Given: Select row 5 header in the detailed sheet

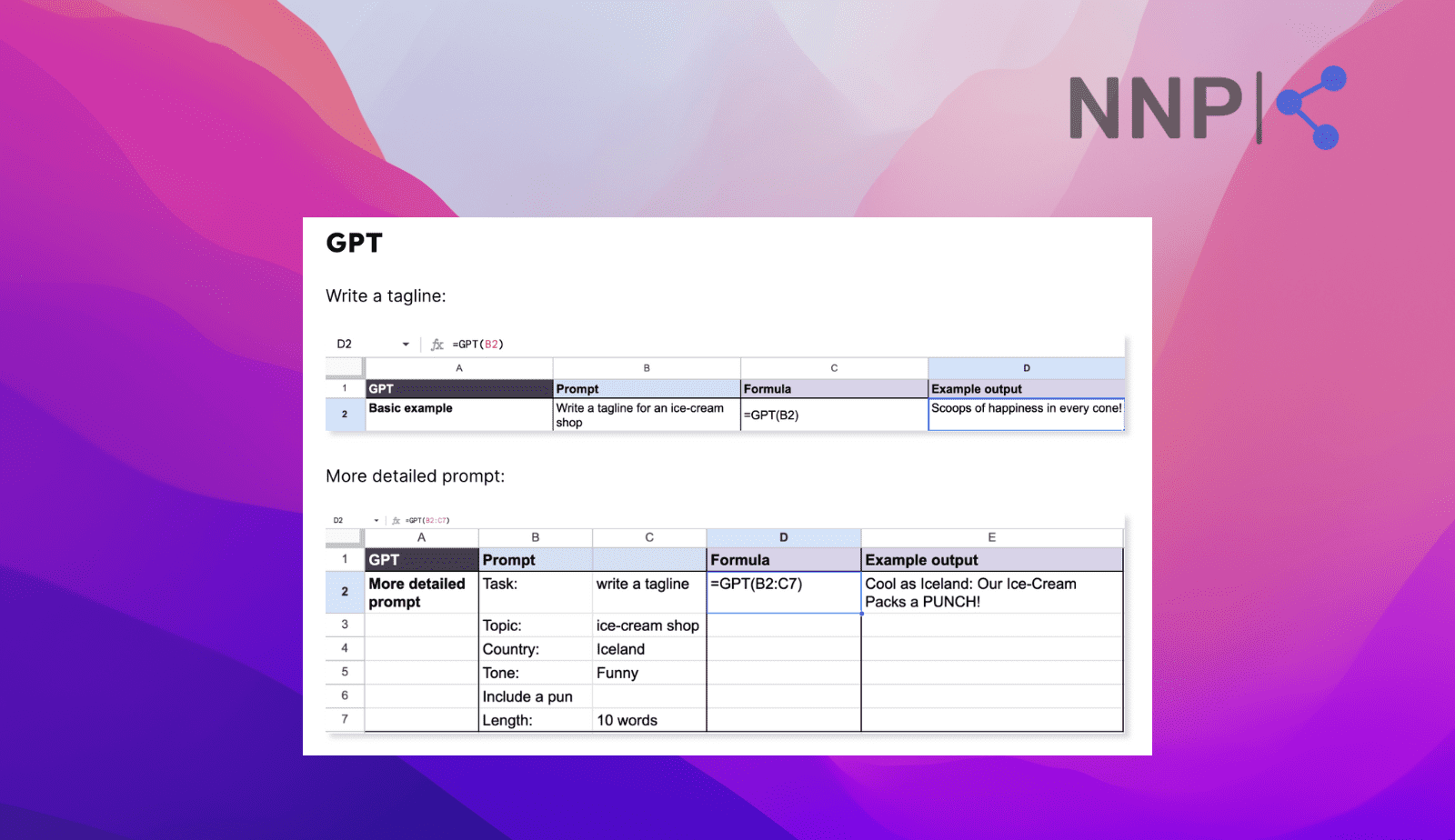Looking at the screenshot, I should tap(345, 672).
